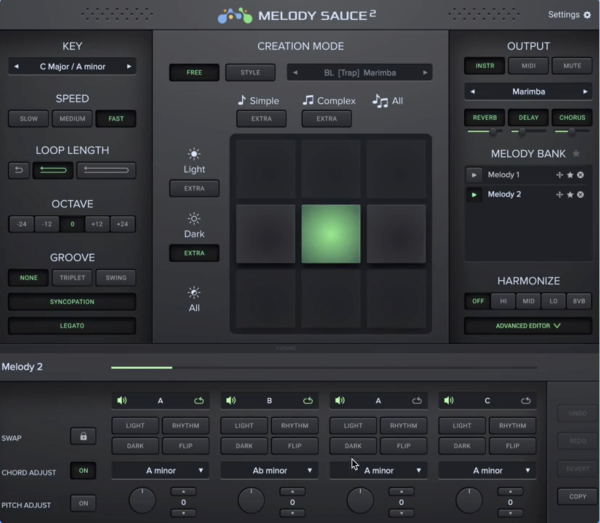
Task: Switch creation mode to Style
Action: (250, 72)
